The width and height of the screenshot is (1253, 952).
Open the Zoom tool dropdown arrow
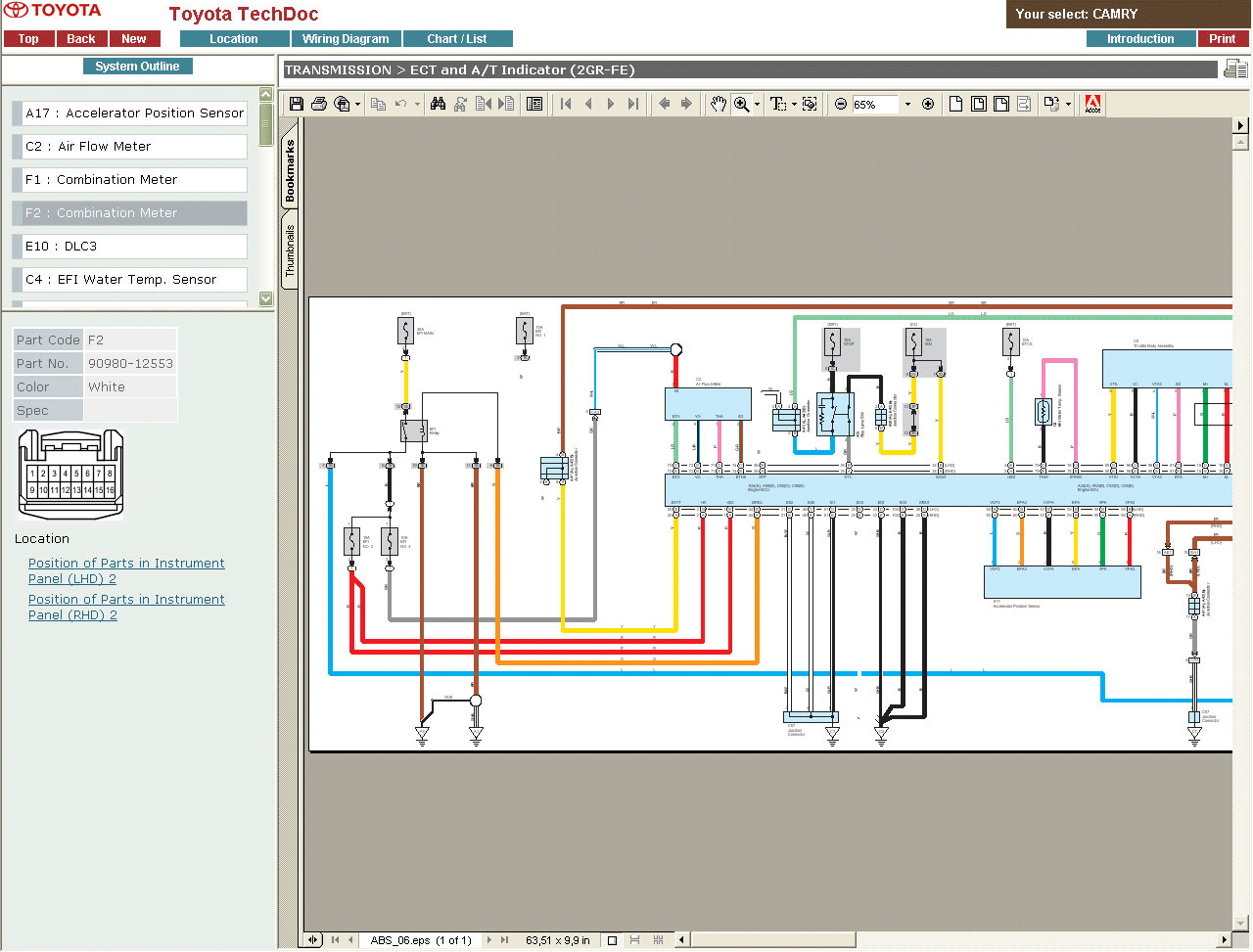coord(757,104)
